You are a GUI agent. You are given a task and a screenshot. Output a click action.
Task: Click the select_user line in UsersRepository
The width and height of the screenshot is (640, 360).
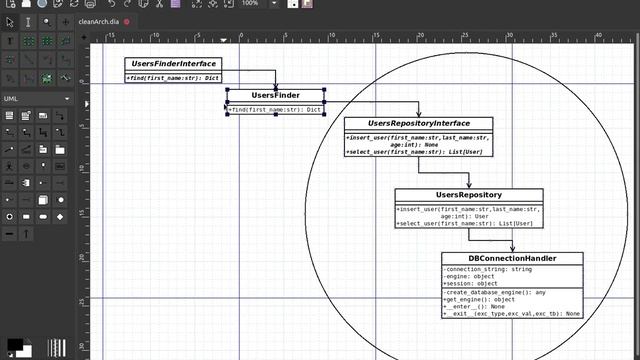point(465,224)
